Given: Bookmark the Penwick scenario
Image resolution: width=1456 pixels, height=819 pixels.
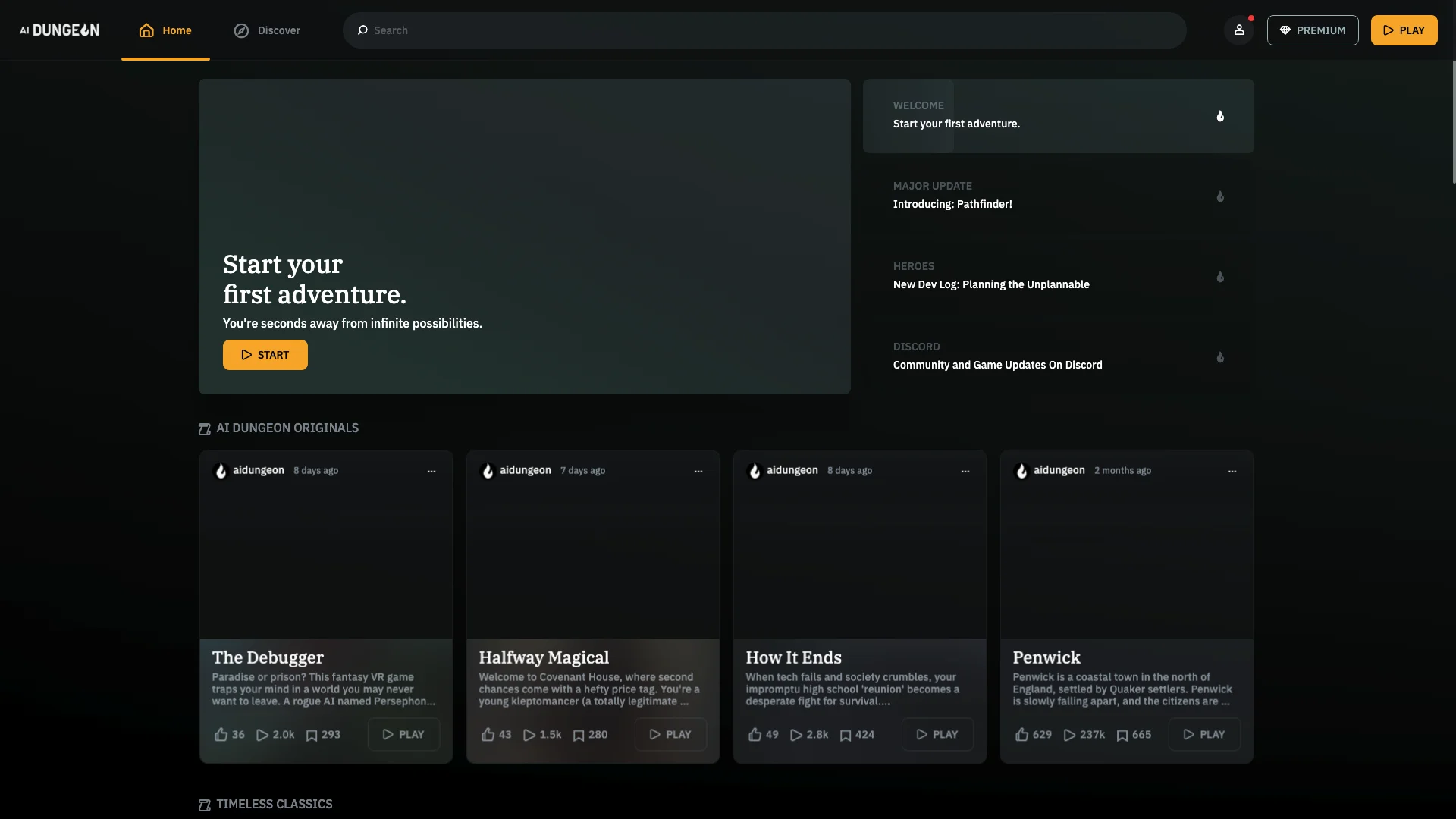Looking at the screenshot, I should [1122, 735].
